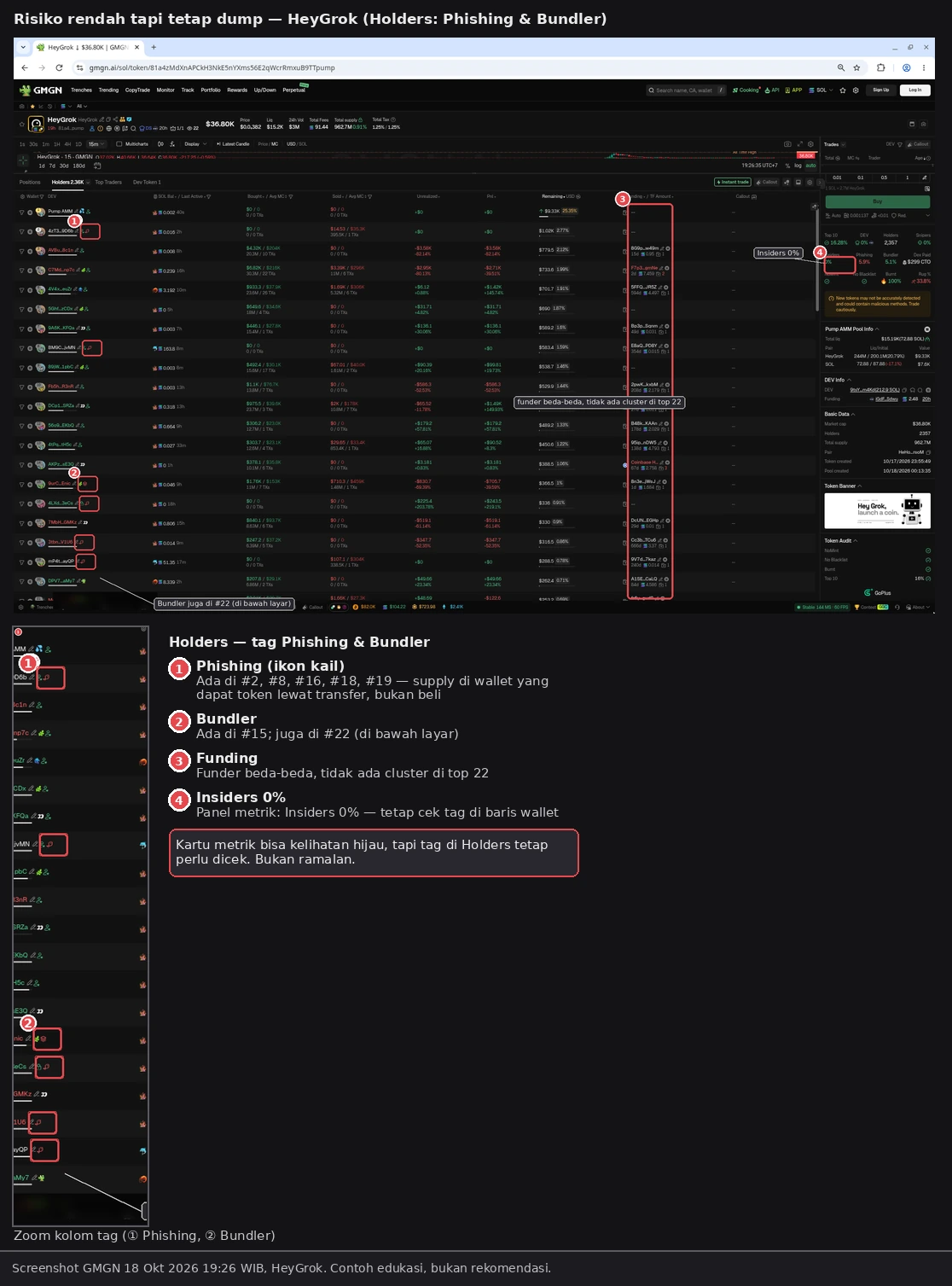Switch to Dev Token 1 tab
The image size is (952, 1286).
point(147,182)
